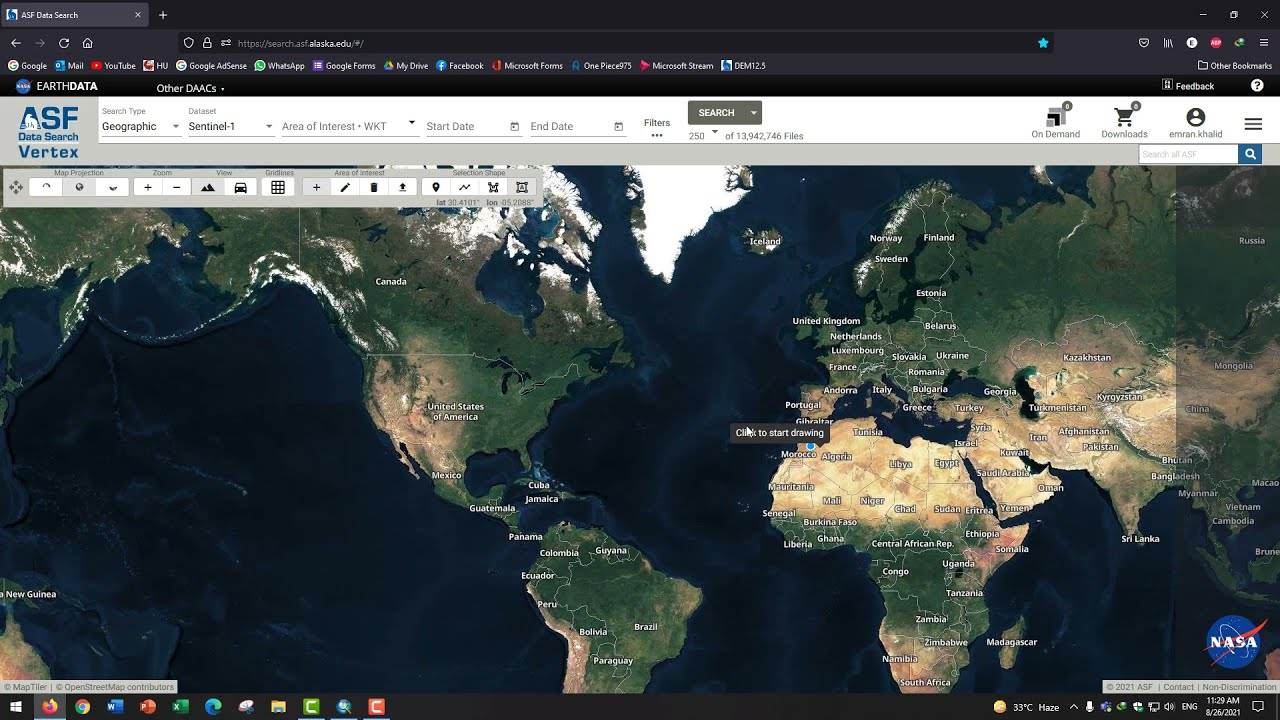Open the taskbar clock showing 11:29 AM
The height and width of the screenshot is (720, 1280).
1223,707
